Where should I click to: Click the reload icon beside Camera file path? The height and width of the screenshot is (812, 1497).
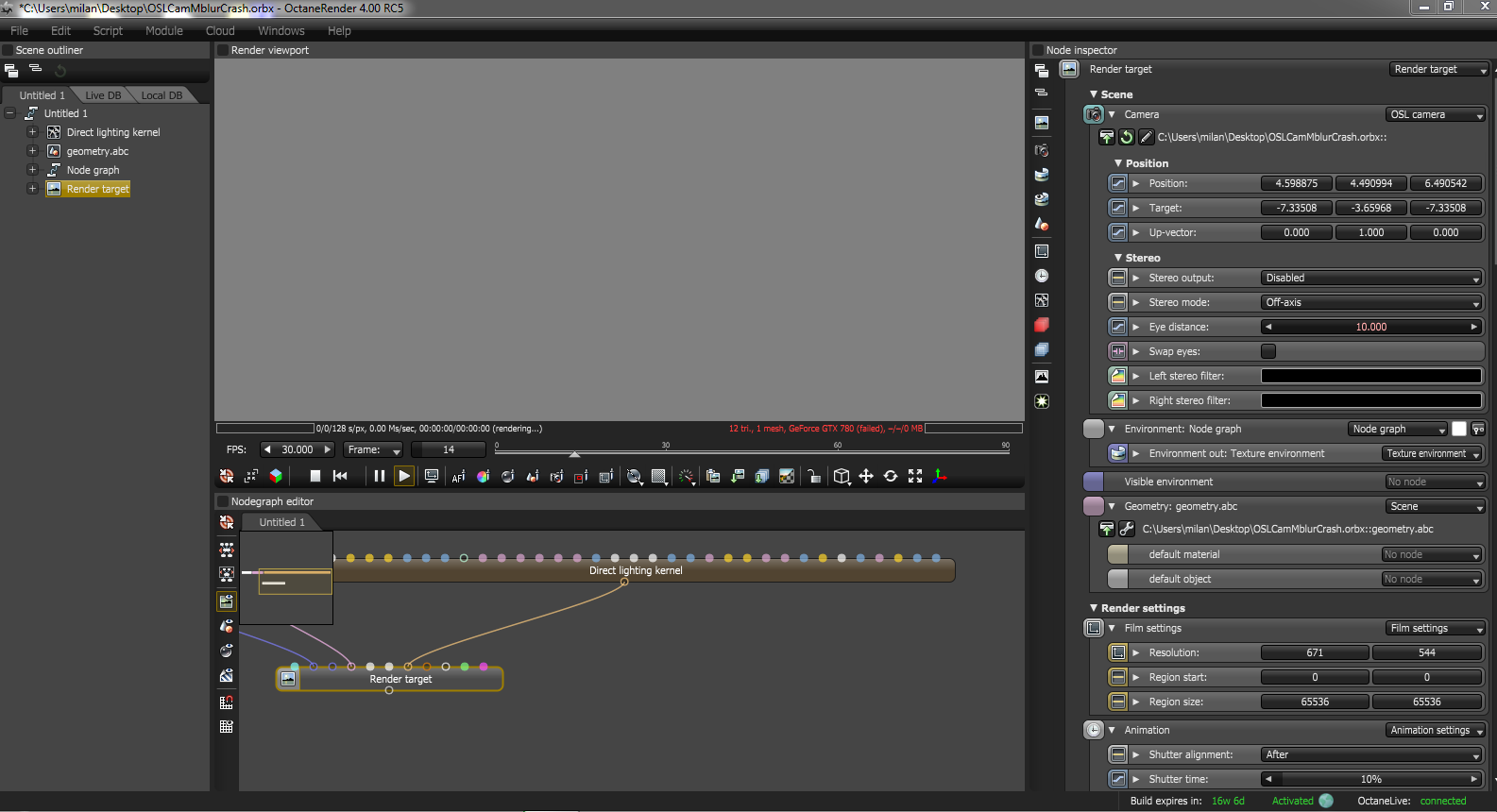pyautogui.click(x=1127, y=138)
